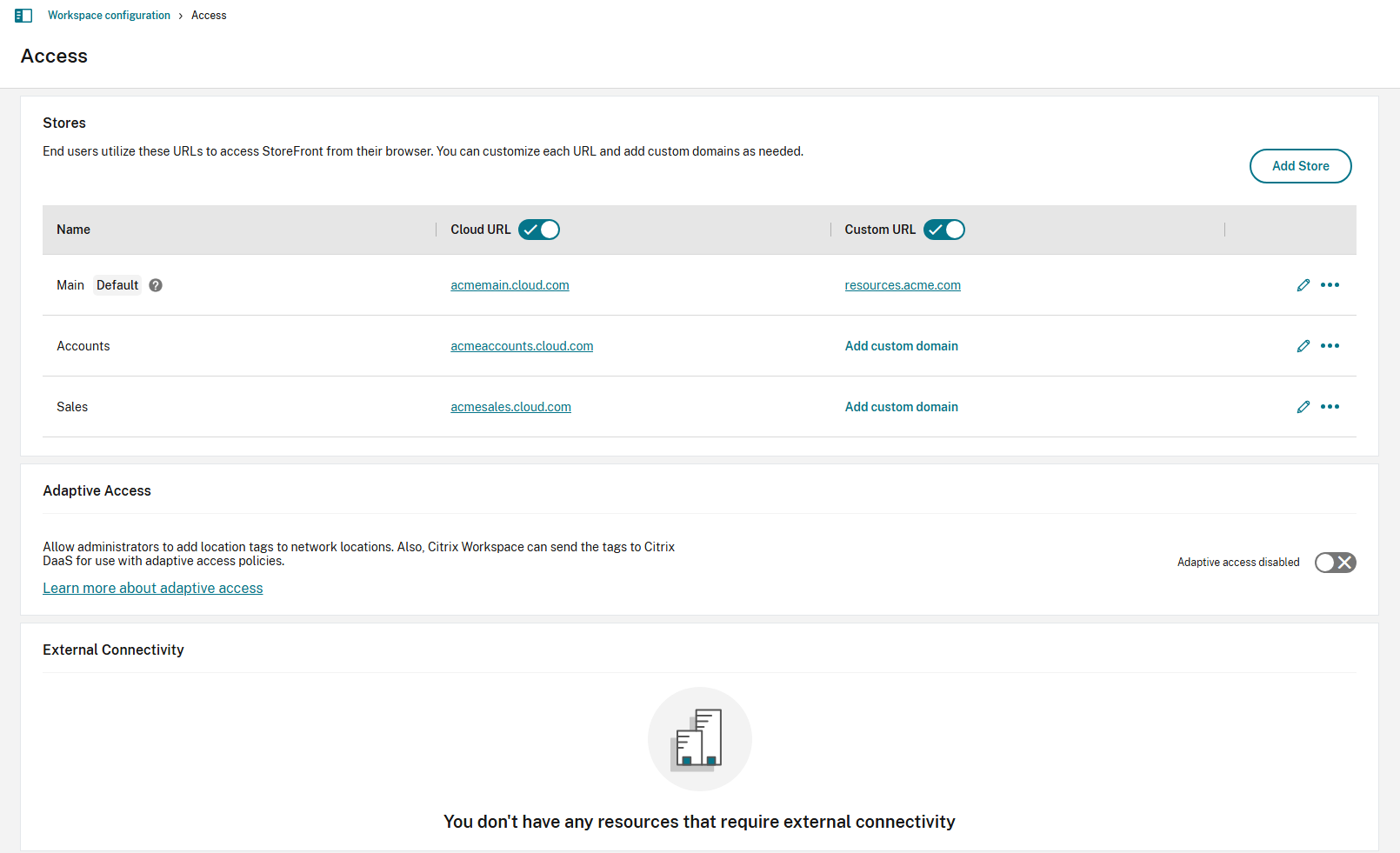Select the Main store name

click(70, 285)
